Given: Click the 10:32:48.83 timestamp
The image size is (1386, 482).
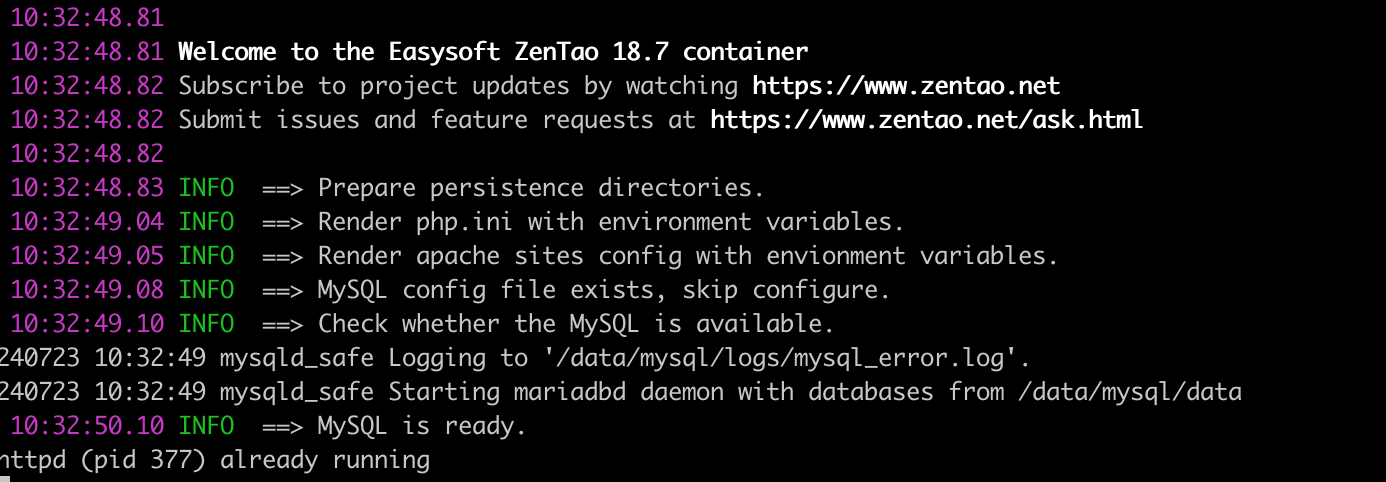Looking at the screenshot, I should pos(87,188).
